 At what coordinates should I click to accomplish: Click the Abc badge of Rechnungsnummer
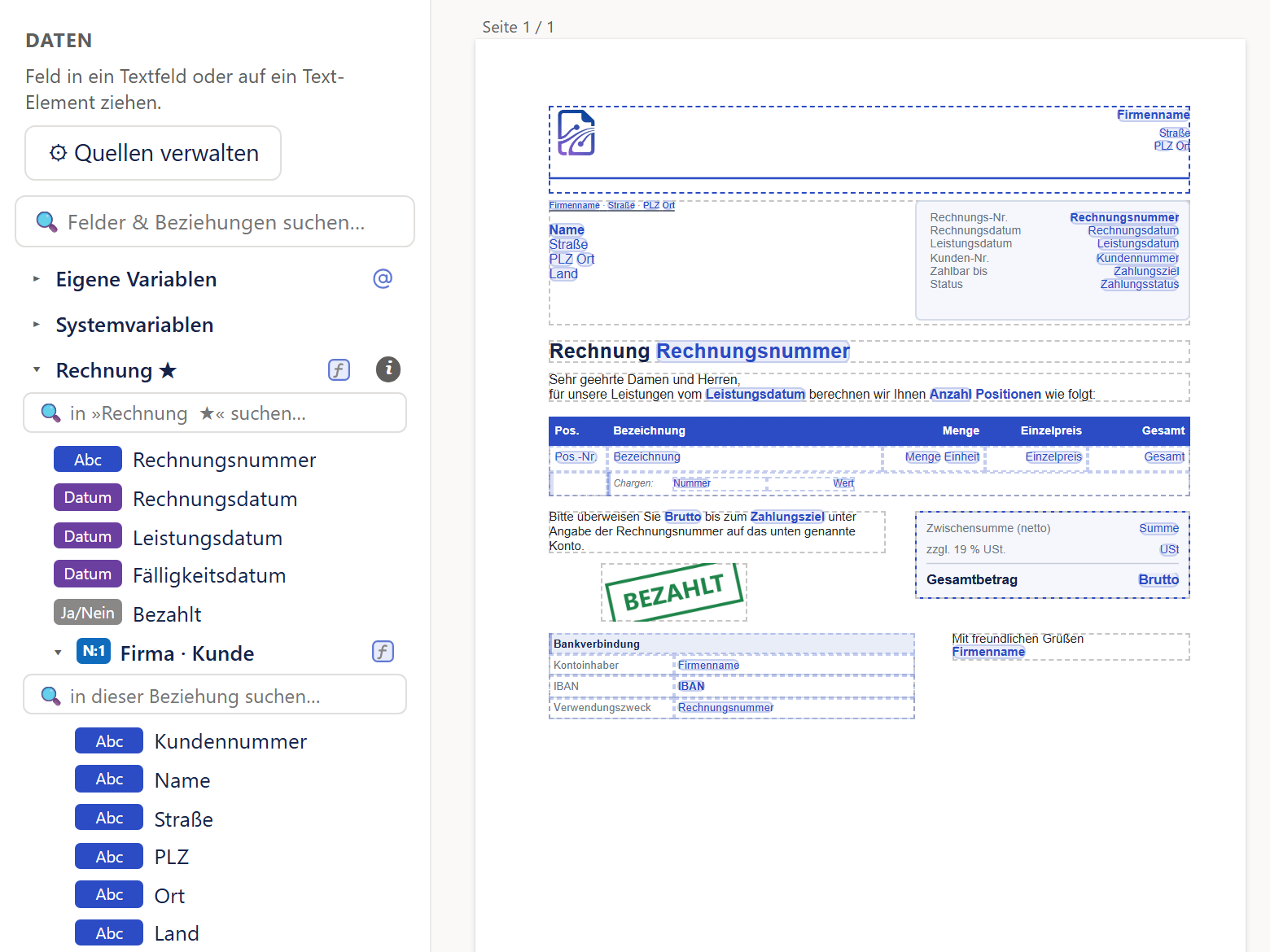tap(88, 460)
